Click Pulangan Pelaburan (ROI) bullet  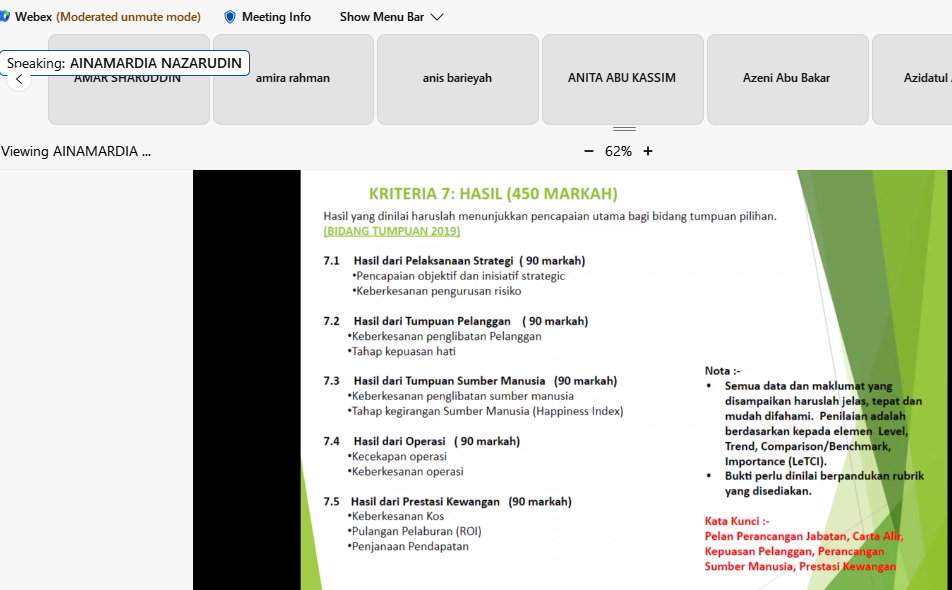coord(415,531)
